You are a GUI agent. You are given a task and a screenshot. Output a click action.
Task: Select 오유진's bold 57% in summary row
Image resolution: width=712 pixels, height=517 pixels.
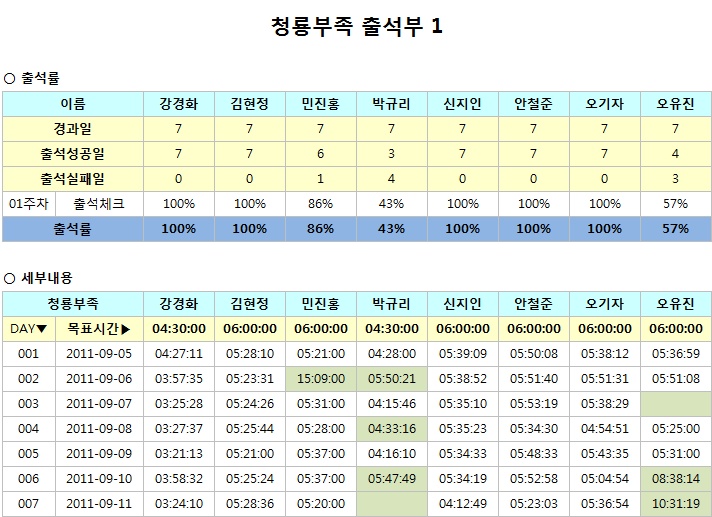tap(676, 229)
